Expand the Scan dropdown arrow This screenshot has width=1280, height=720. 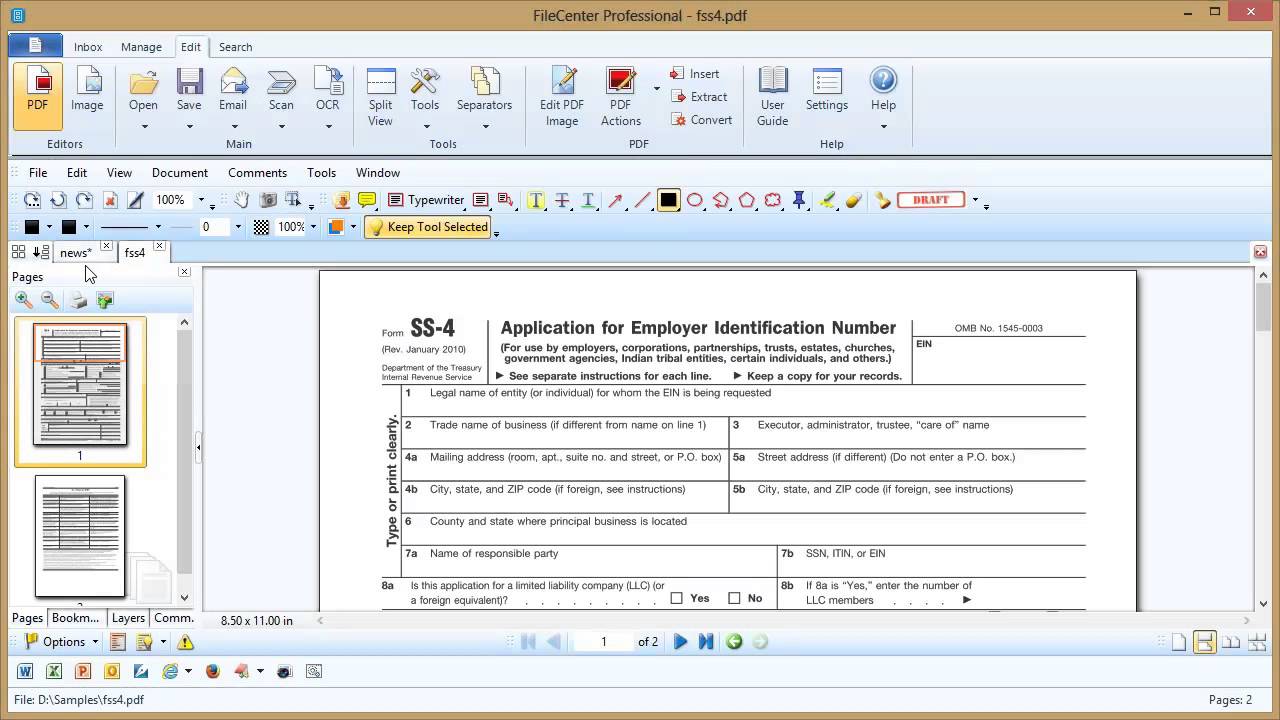tap(281, 127)
